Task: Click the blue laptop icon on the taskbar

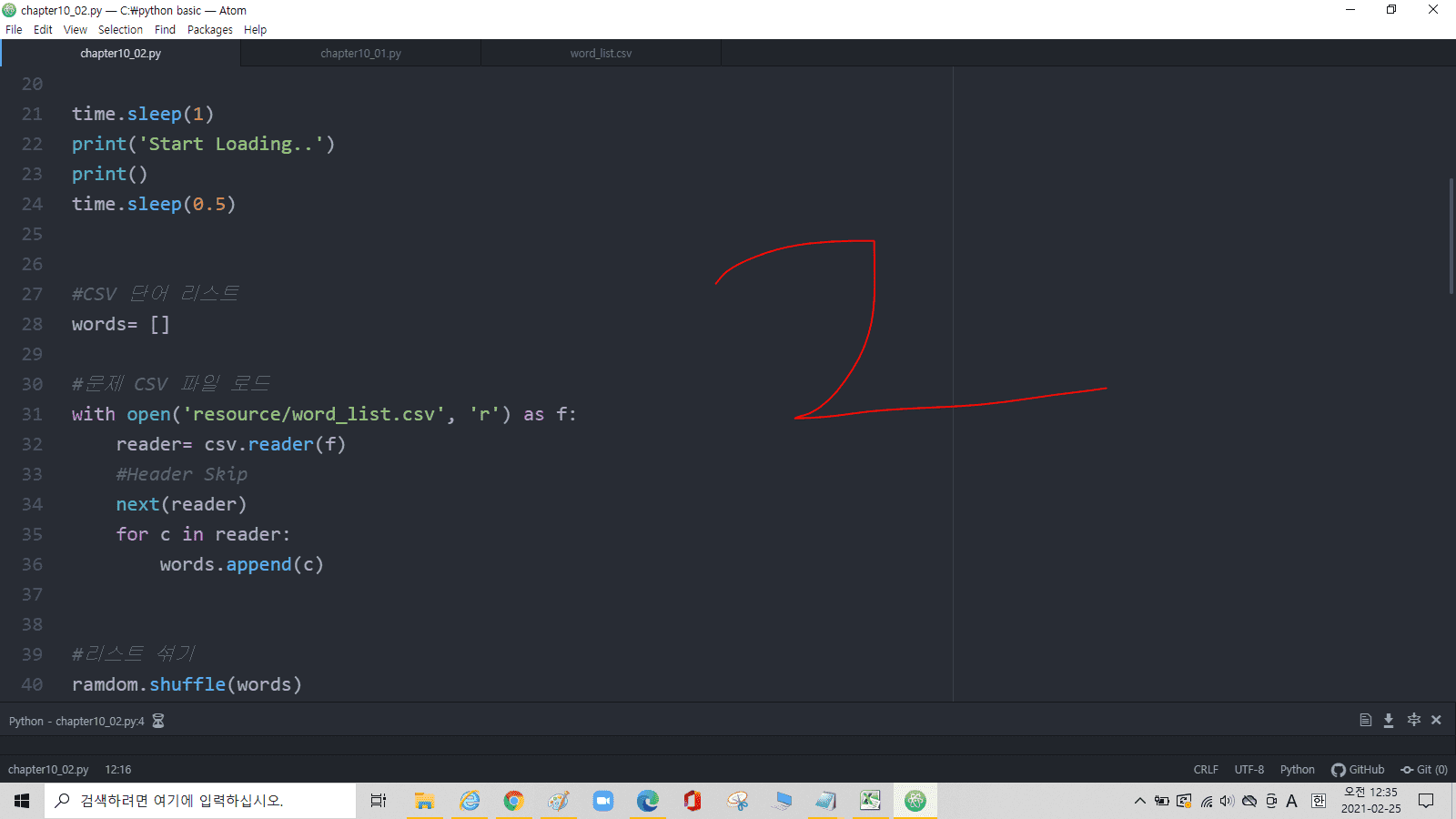Action: pos(782,801)
